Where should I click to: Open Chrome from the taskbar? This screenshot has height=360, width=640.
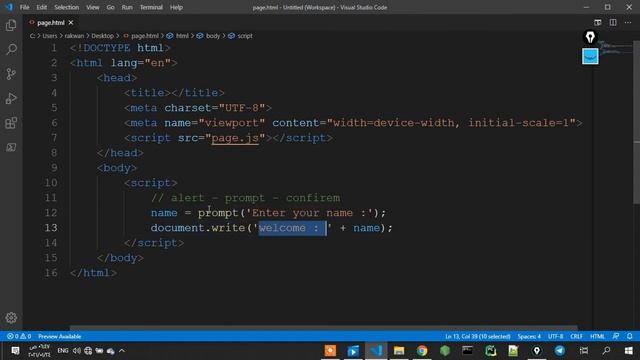[x=422, y=351]
